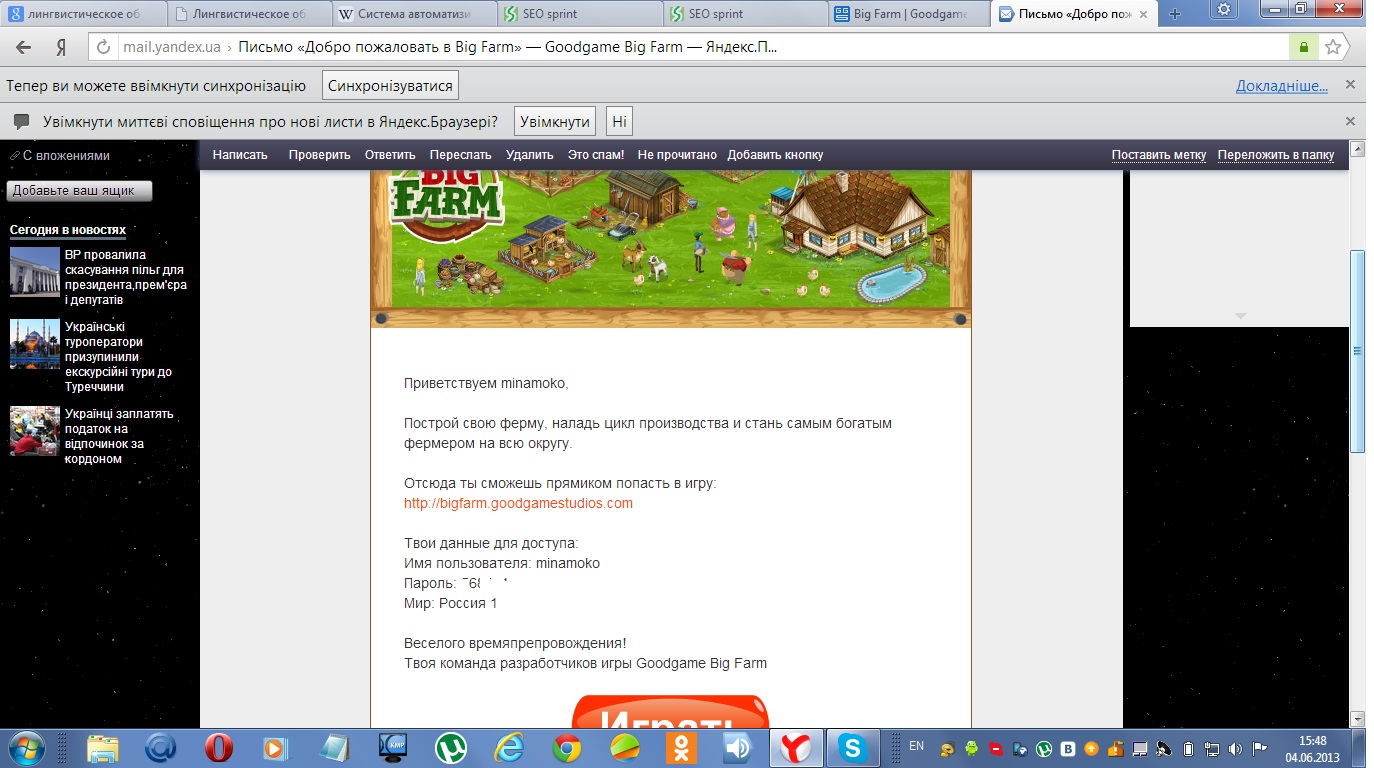The height and width of the screenshot is (768, 1374).
Task: Open Skype from the taskbar
Action: pyautogui.click(x=853, y=748)
